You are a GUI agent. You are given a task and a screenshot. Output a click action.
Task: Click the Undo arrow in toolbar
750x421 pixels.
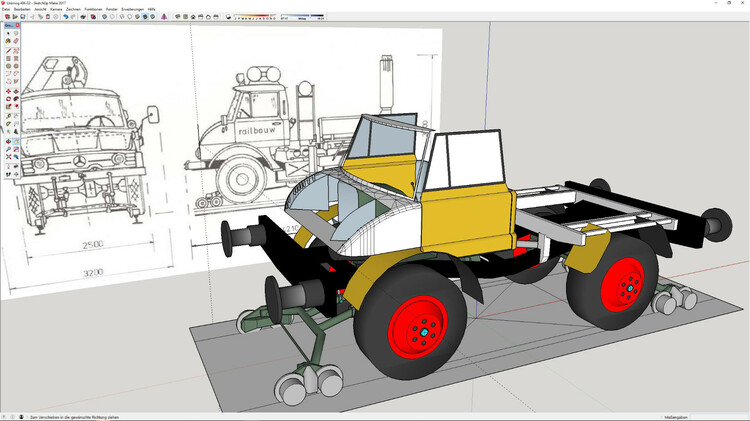(65, 17)
